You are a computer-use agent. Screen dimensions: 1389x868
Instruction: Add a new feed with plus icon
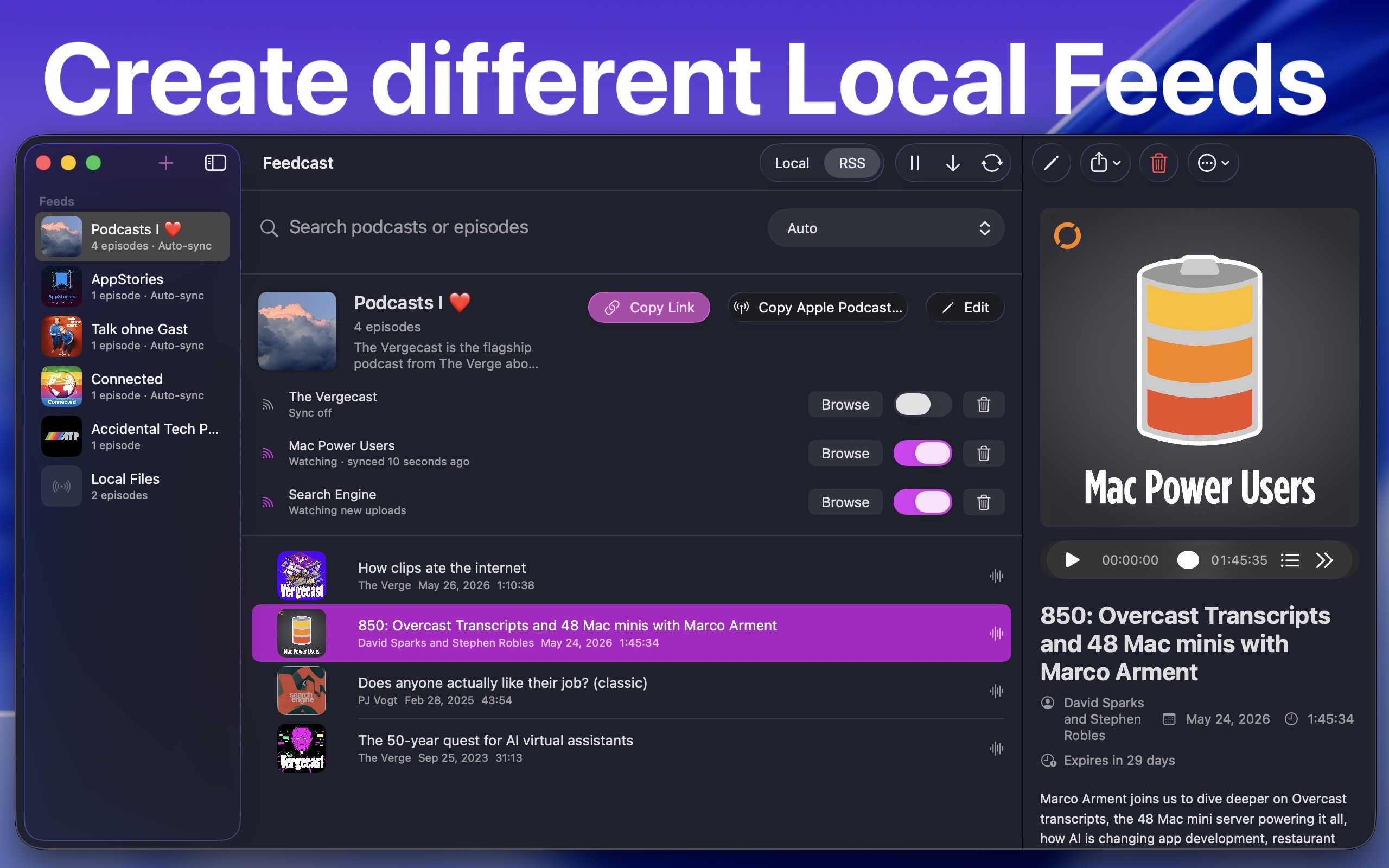pos(165,163)
